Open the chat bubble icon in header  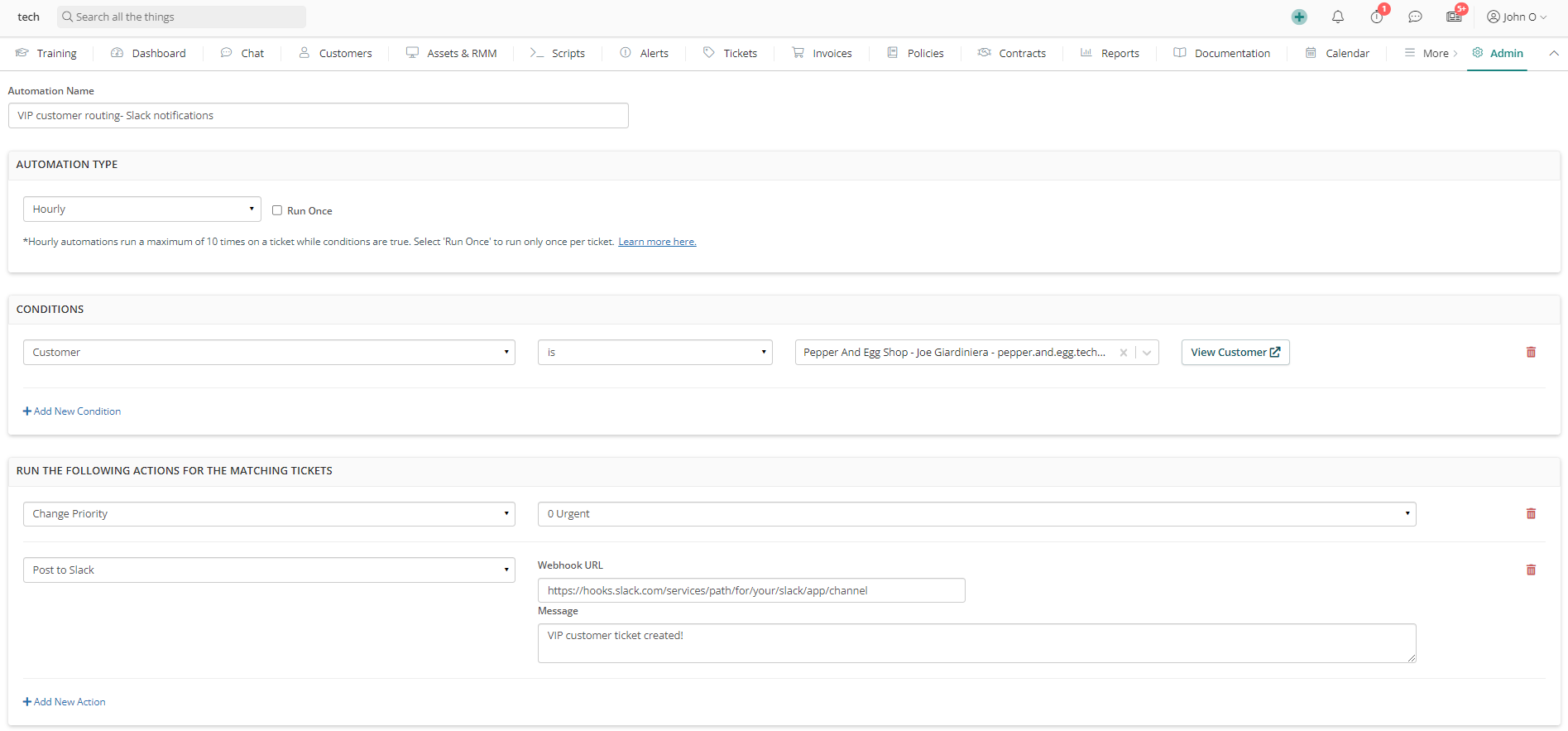[1415, 17]
